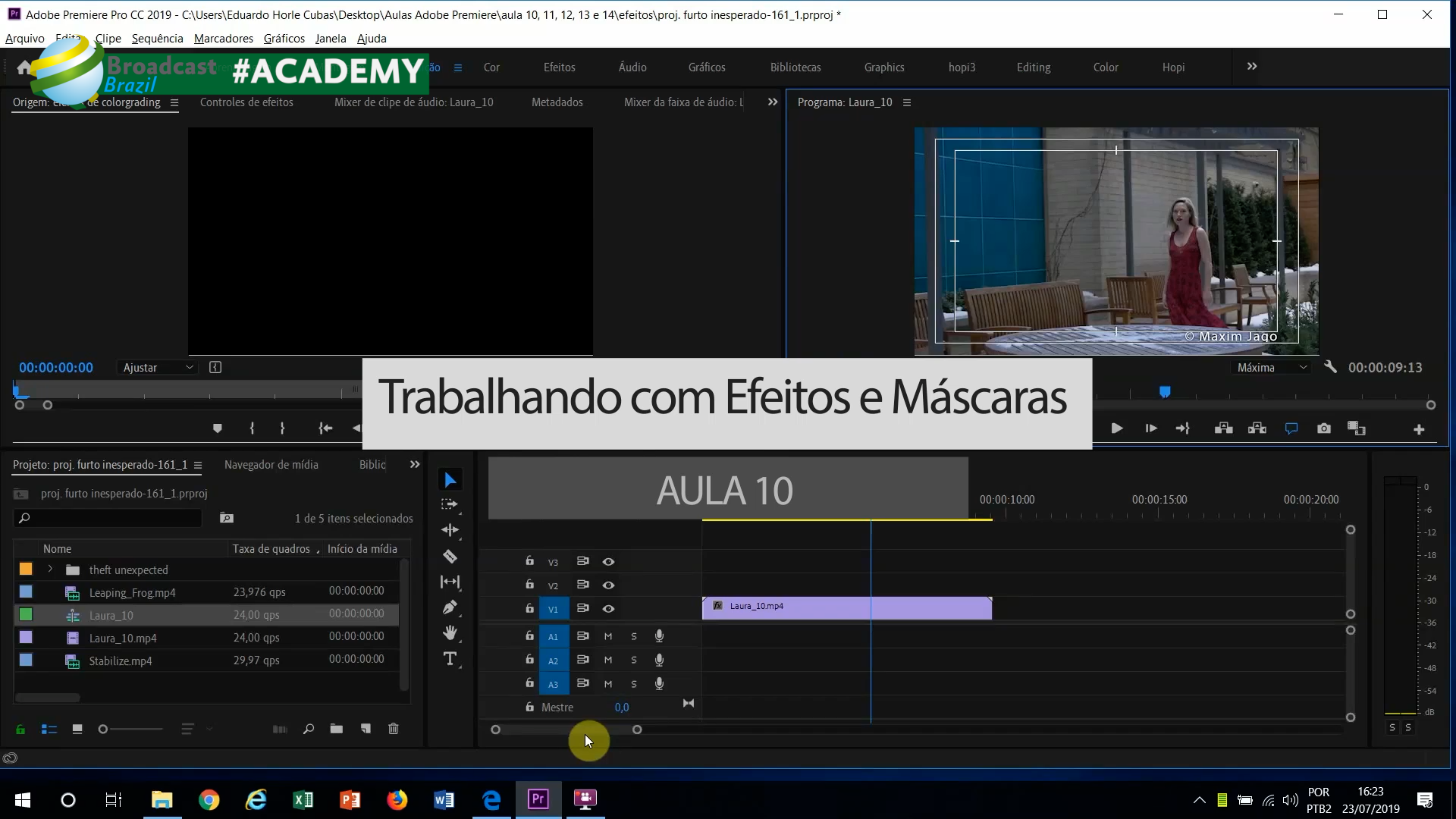Select the Hand tool

[450, 632]
